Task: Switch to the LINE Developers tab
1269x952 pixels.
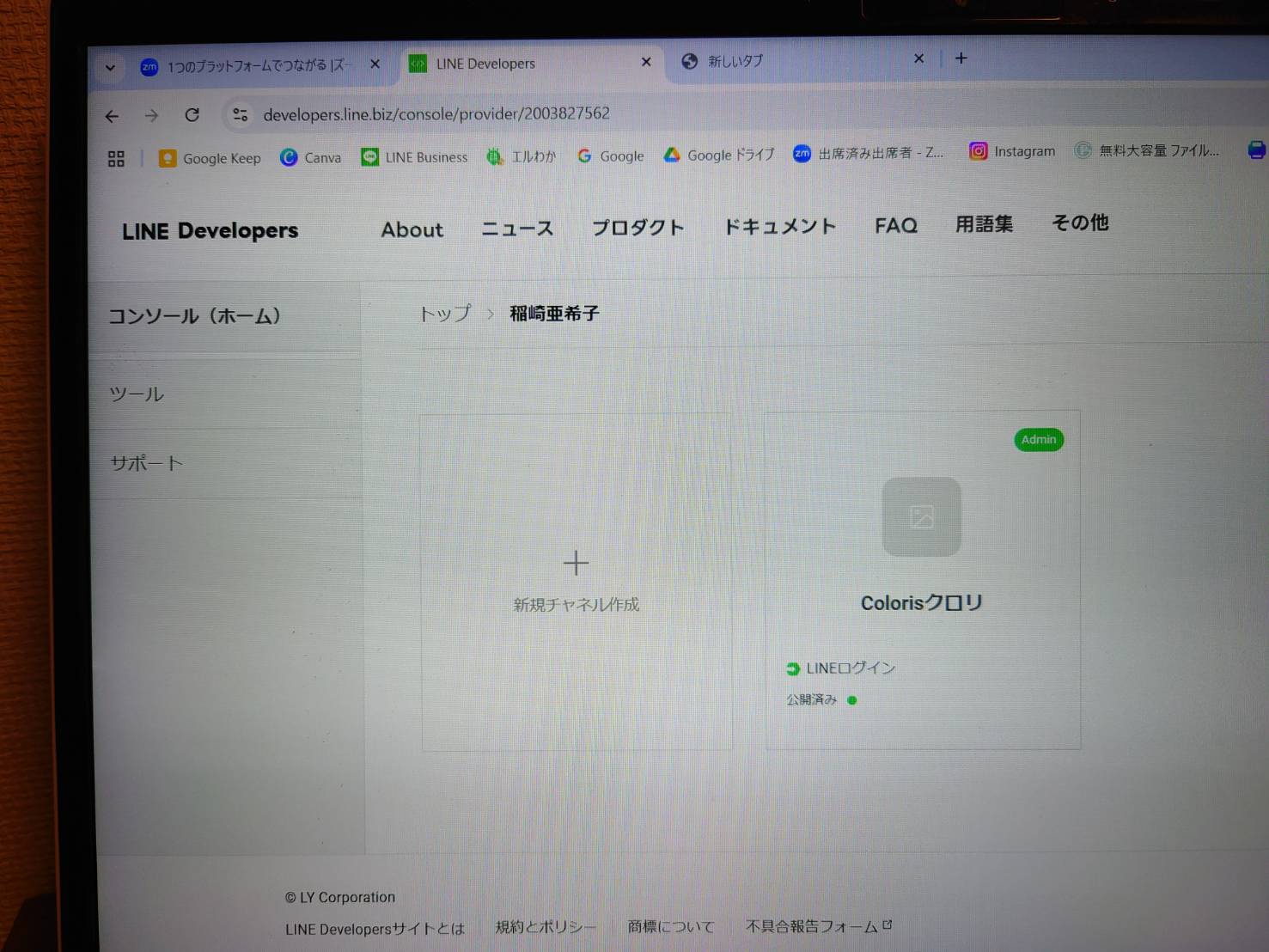Action: [x=533, y=63]
